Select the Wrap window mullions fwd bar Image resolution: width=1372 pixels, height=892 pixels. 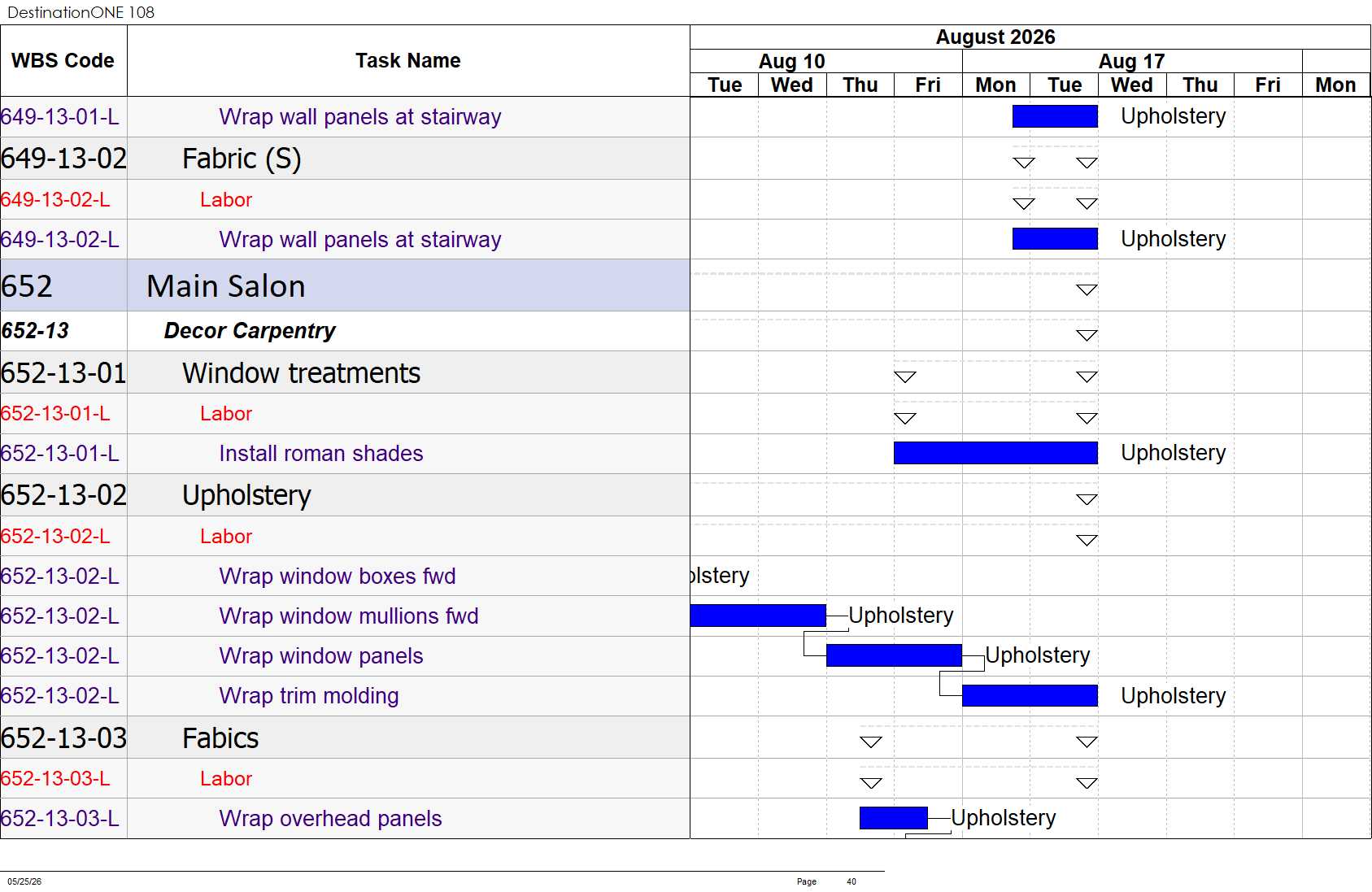758,616
